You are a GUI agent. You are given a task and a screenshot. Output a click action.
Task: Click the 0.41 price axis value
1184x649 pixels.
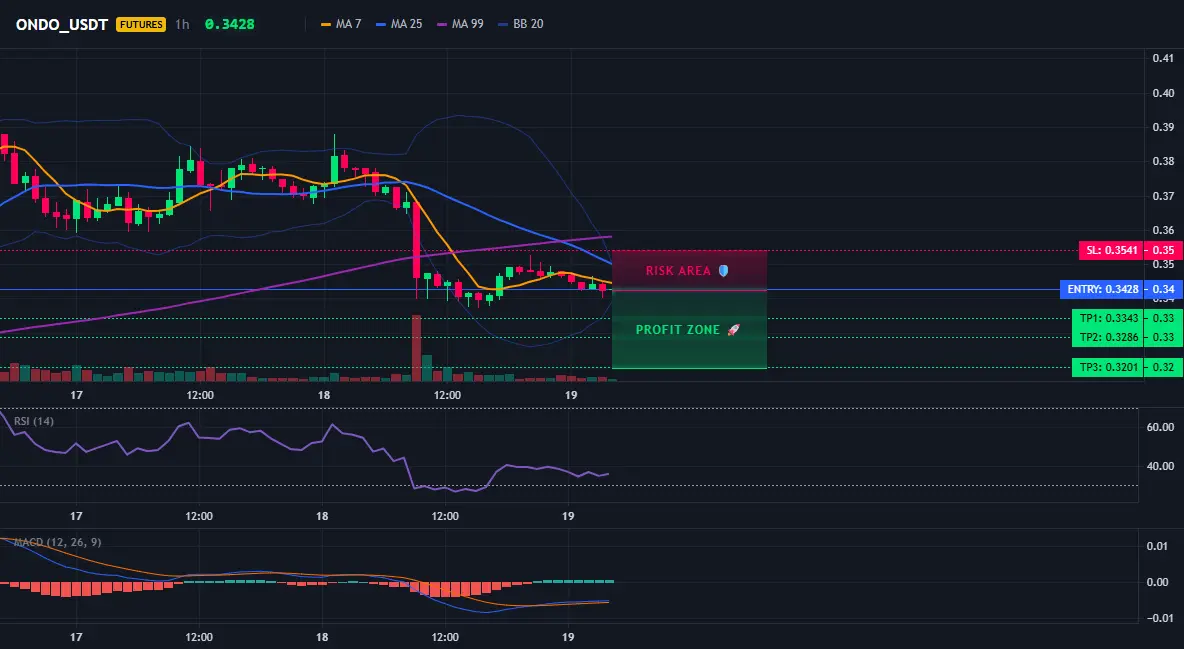[1164, 58]
